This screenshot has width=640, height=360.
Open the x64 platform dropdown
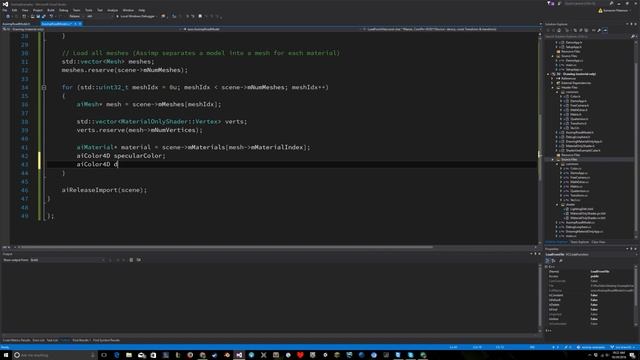click(99, 16)
